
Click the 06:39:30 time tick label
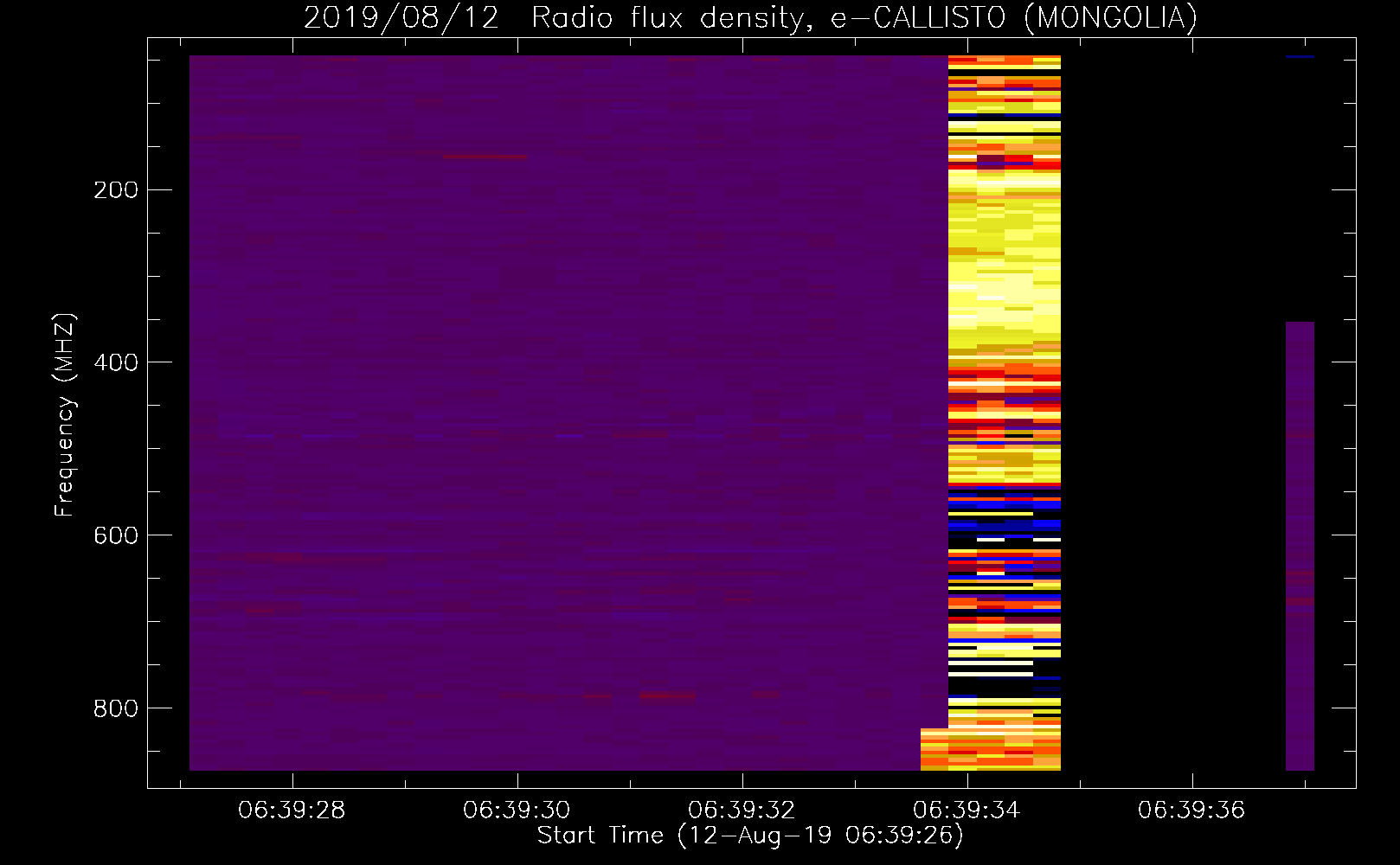point(517,811)
